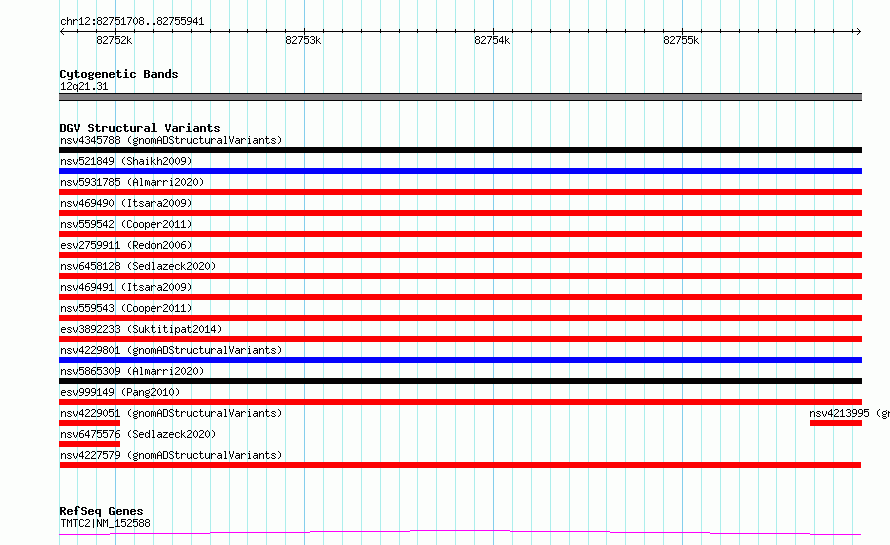This screenshot has height=545, width=890.
Task: Click the blue nsv521849 variant bar
Action: [460, 171]
